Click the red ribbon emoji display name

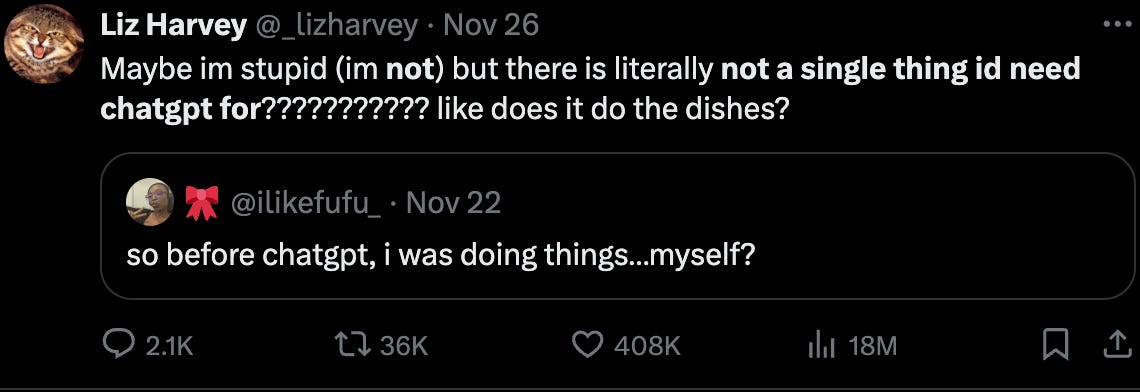(x=201, y=203)
